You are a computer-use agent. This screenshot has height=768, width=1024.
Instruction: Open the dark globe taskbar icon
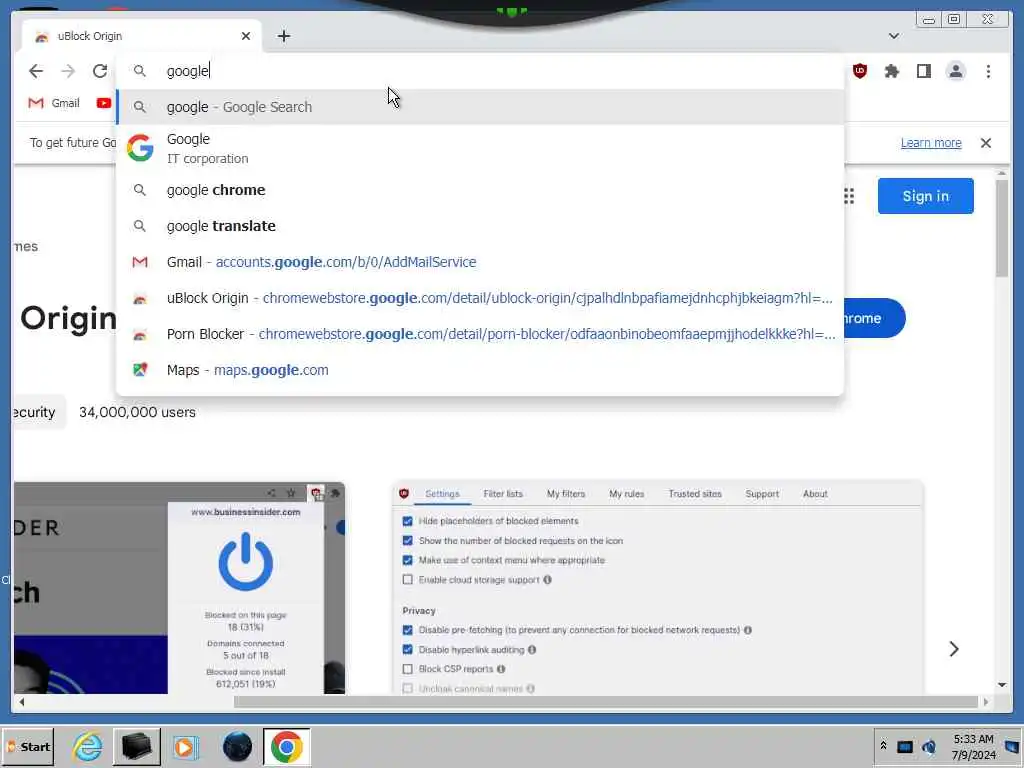[237, 746]
